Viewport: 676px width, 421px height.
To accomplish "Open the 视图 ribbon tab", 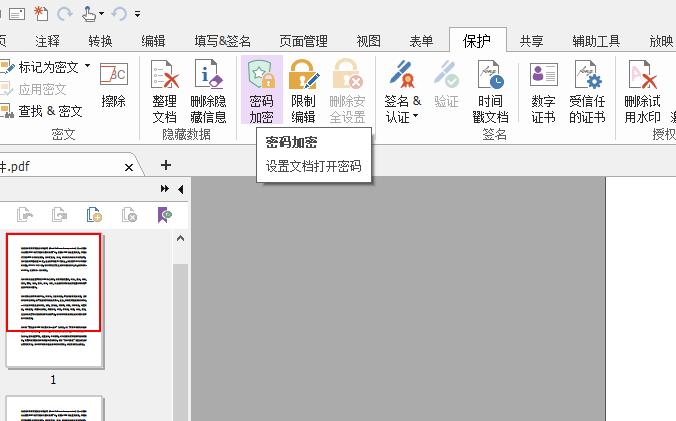I will [369, 41].
